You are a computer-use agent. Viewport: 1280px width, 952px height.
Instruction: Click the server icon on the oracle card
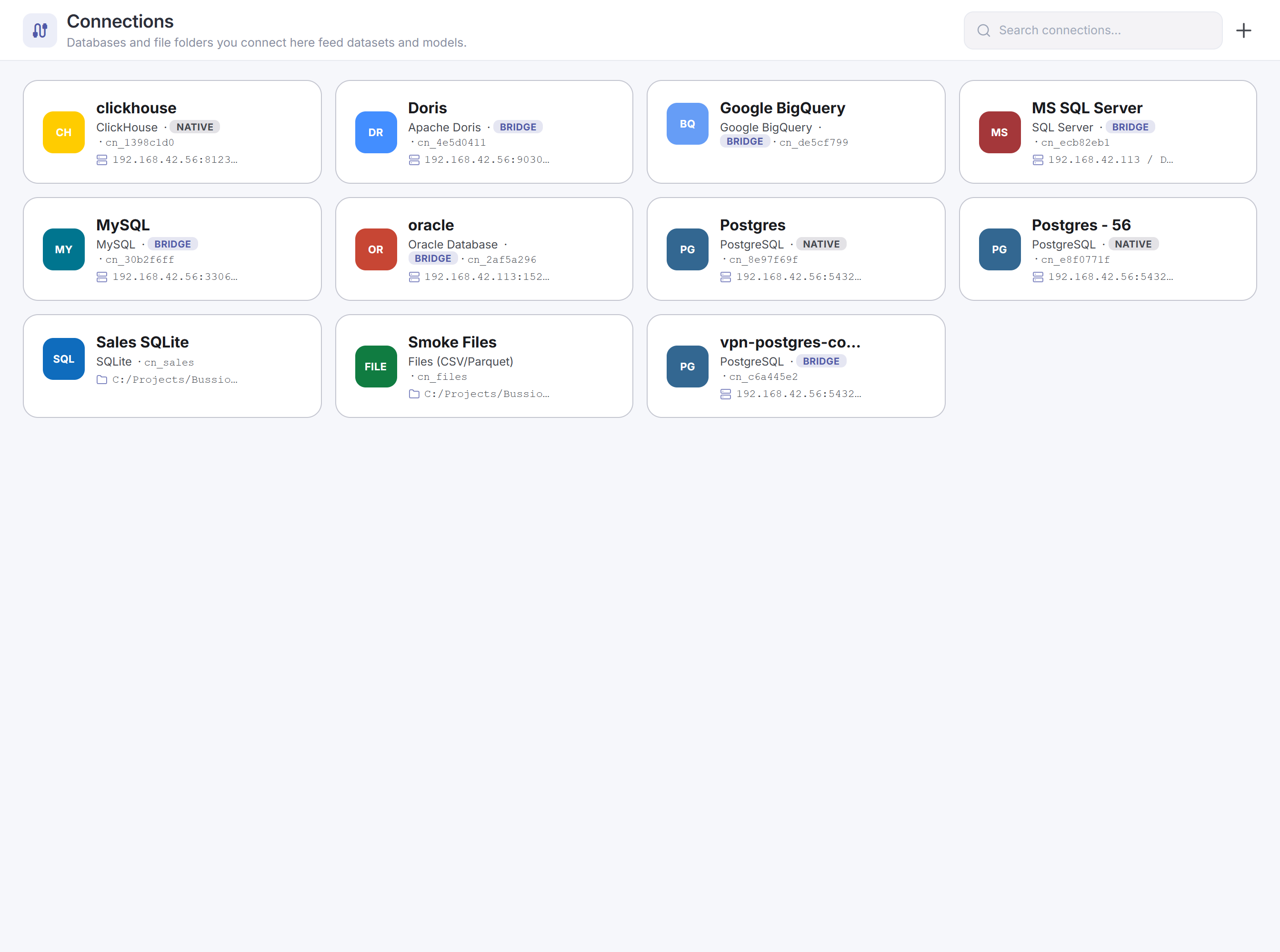point(414,277)
